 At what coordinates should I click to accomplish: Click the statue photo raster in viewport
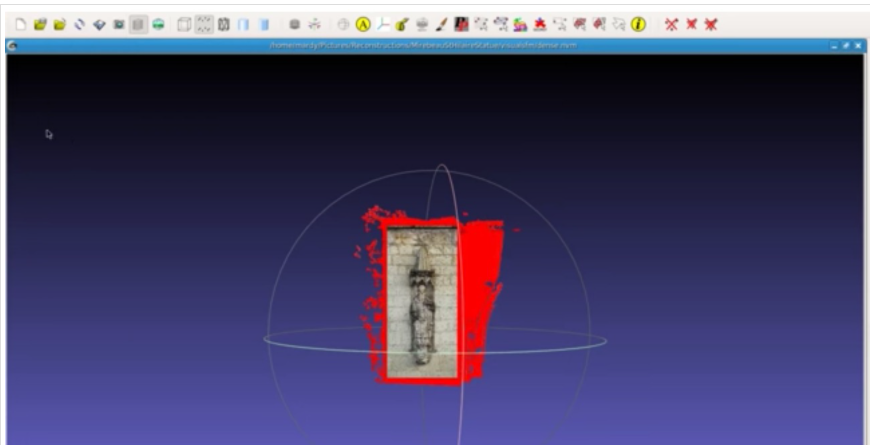point(422,302)
